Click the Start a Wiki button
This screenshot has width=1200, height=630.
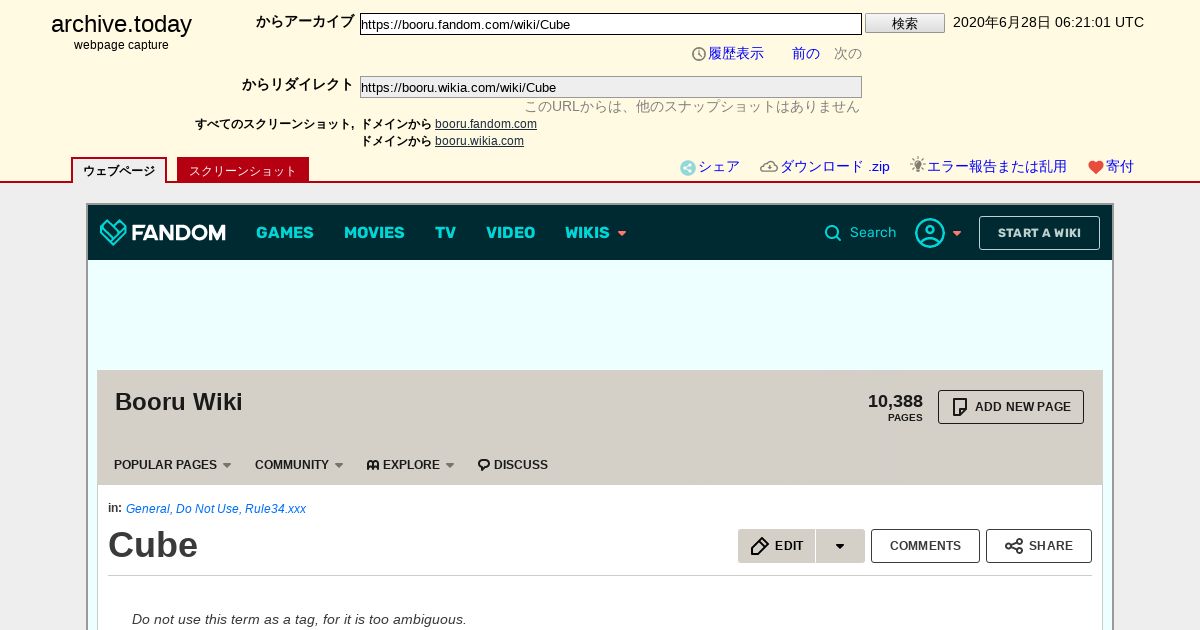[1039, 233]
